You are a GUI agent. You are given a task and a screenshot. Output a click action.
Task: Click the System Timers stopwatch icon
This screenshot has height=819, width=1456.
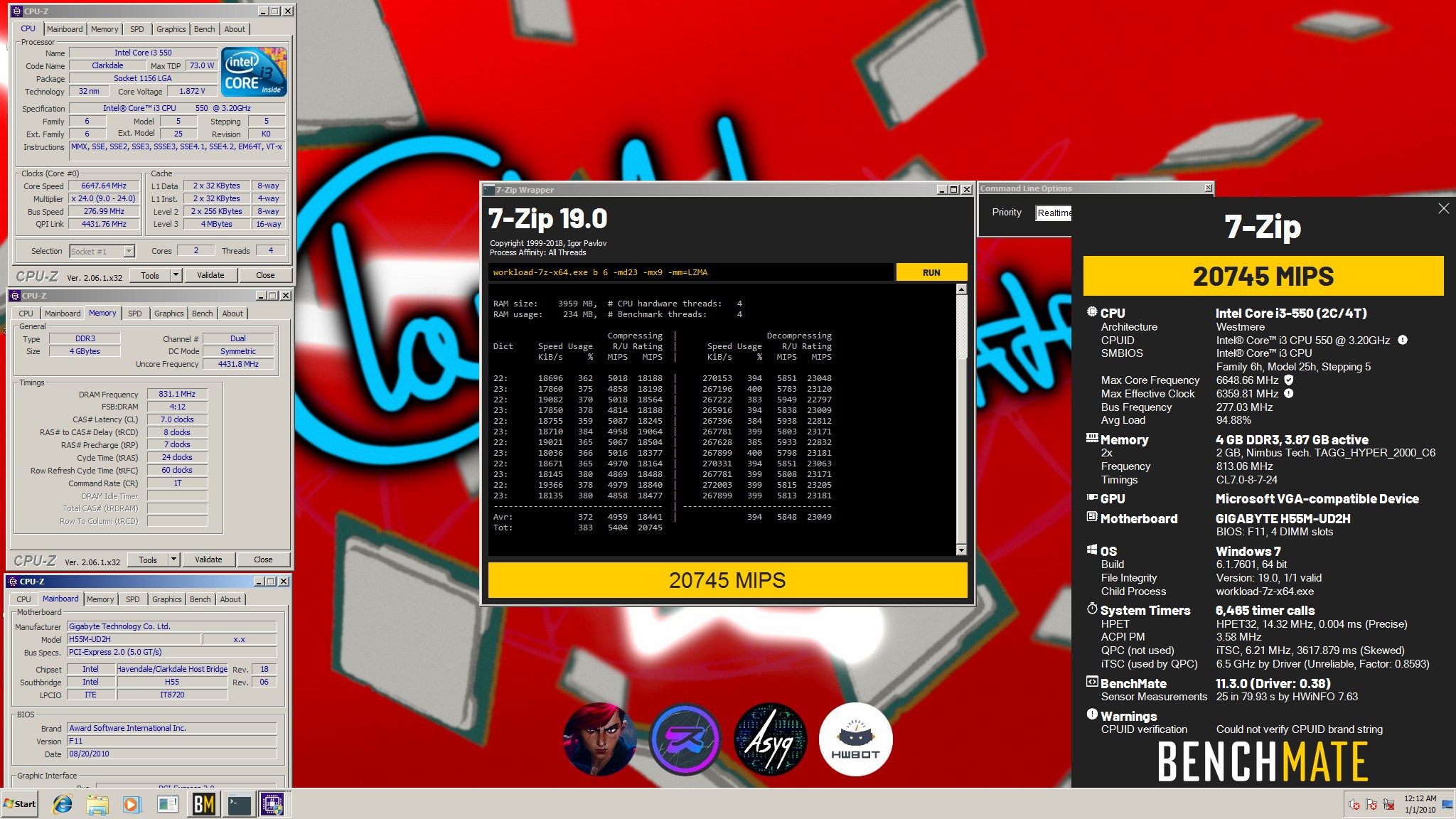coord(1092,609)
